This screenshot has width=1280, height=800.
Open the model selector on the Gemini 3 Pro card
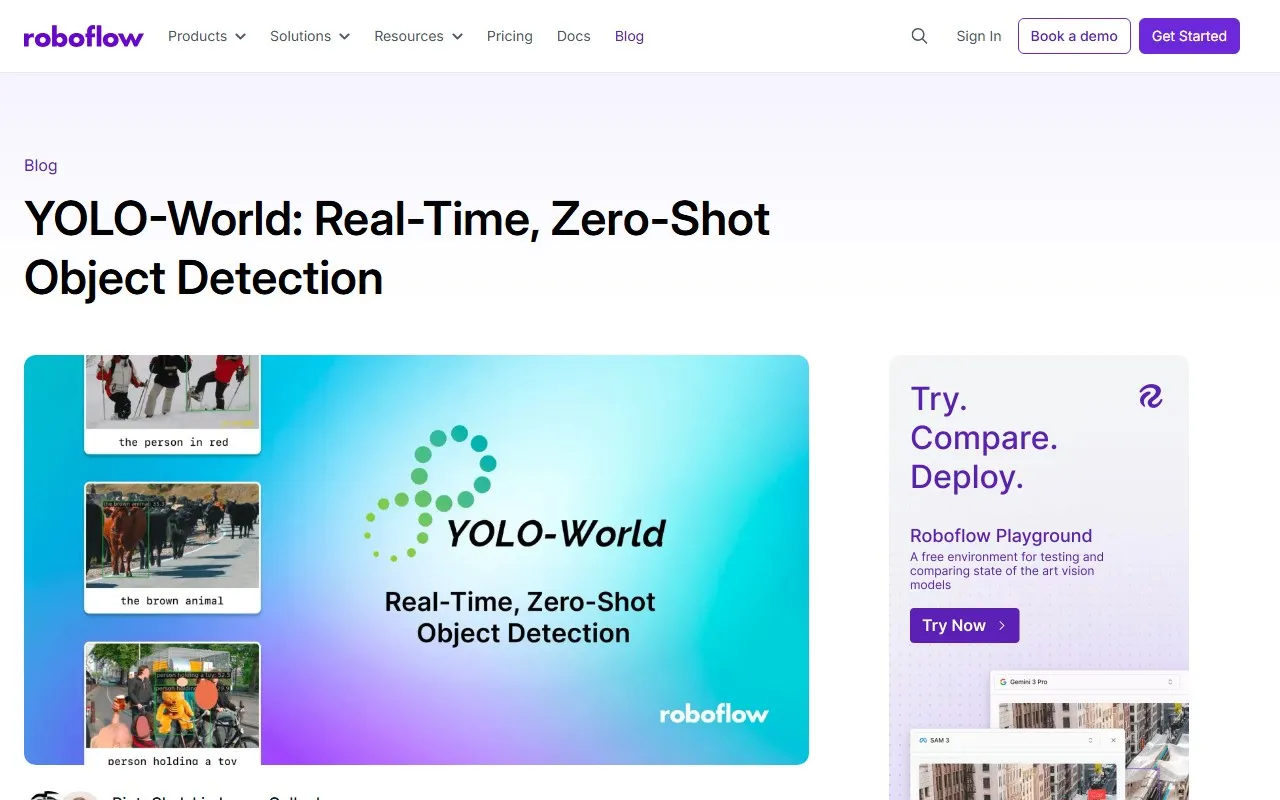coord(1170,681)
